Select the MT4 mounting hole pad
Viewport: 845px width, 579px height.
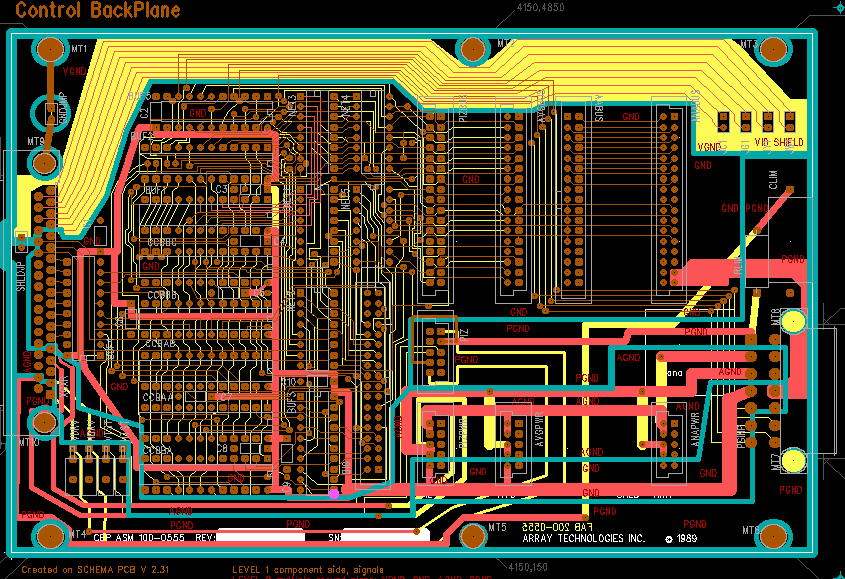coord(50,535)
